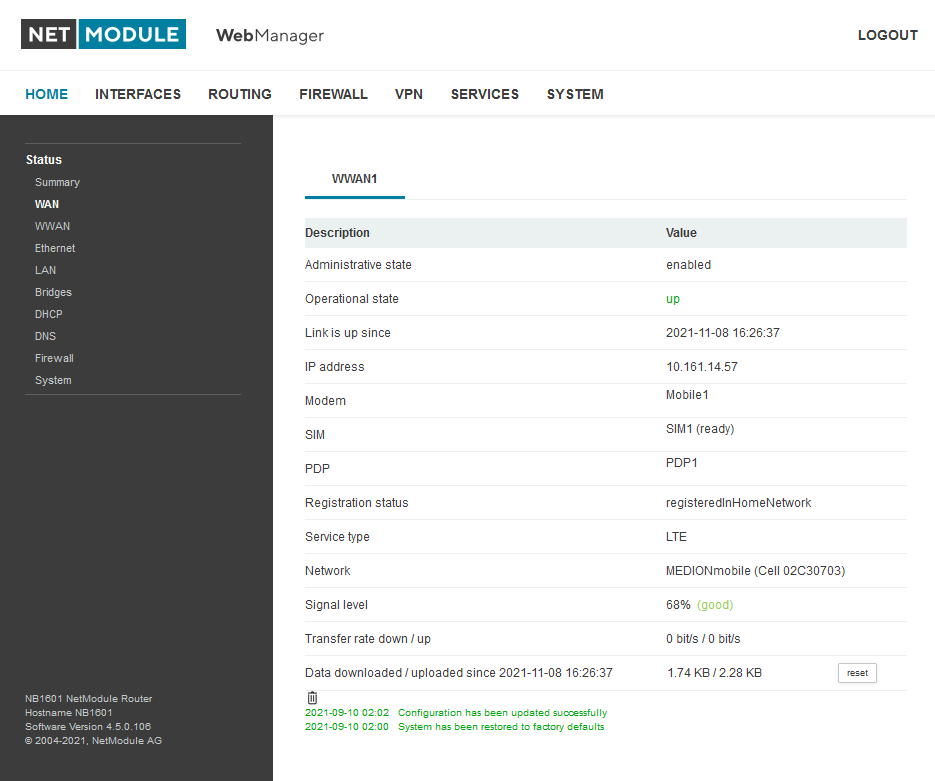Open the Summary status page
Viewport: 935px width, 781px height.
(x=57, y=182)
